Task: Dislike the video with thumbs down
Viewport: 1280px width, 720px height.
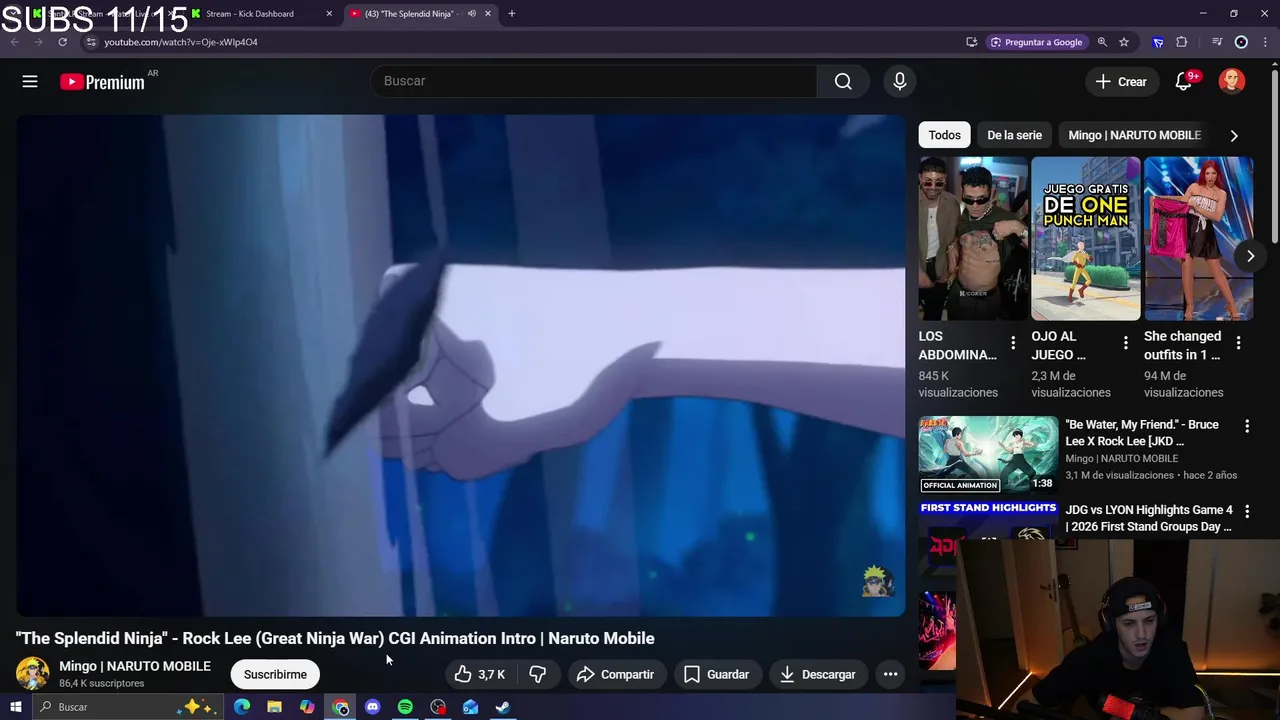Action: pyautogui.click(x=538, y=674)
